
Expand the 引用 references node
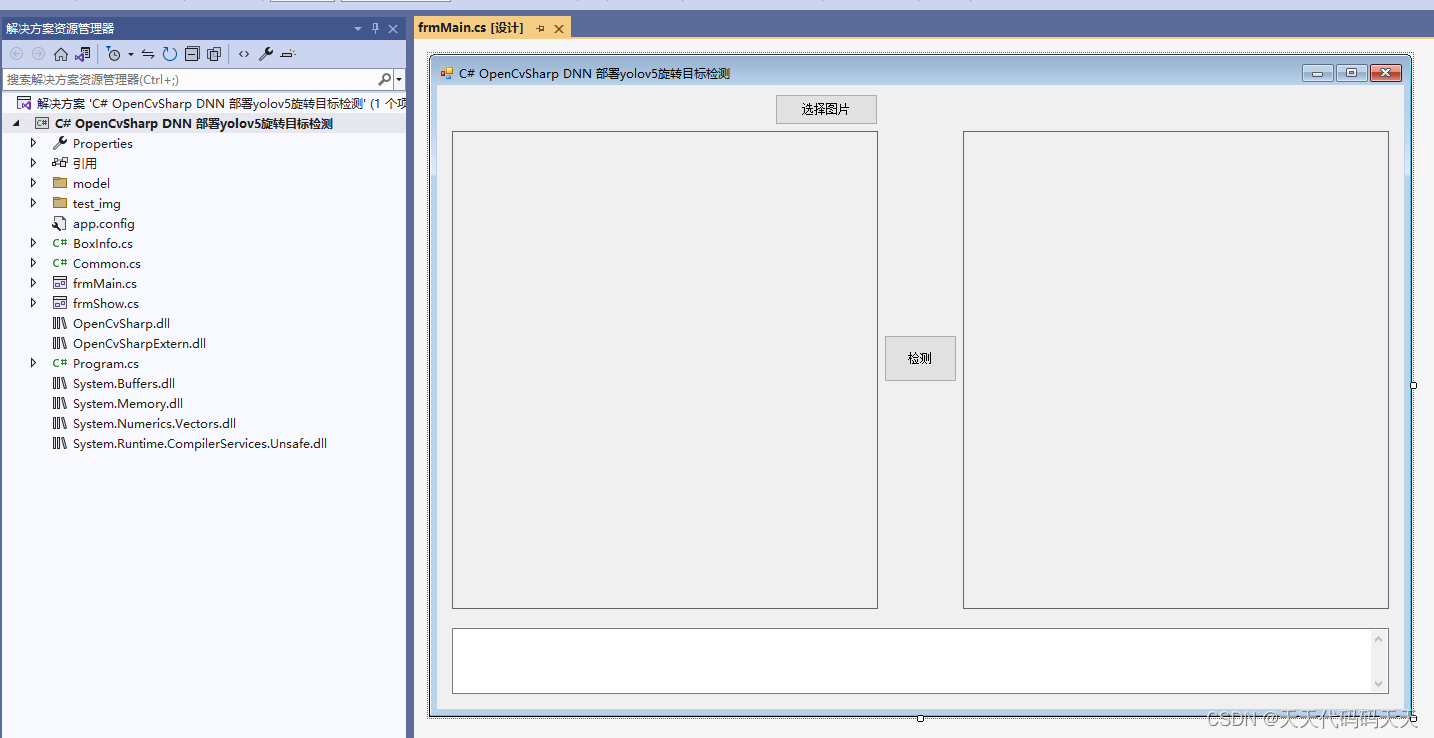(x=33, y=163)
